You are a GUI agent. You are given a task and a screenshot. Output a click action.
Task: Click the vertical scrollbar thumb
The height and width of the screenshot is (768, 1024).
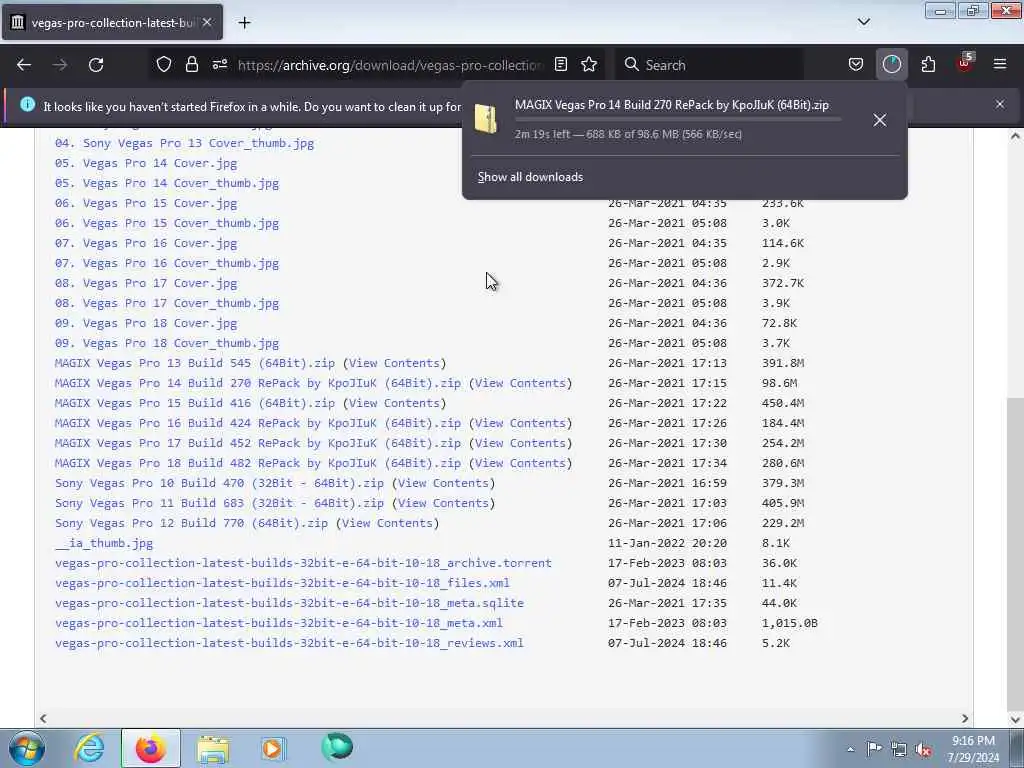point(1015,554)
